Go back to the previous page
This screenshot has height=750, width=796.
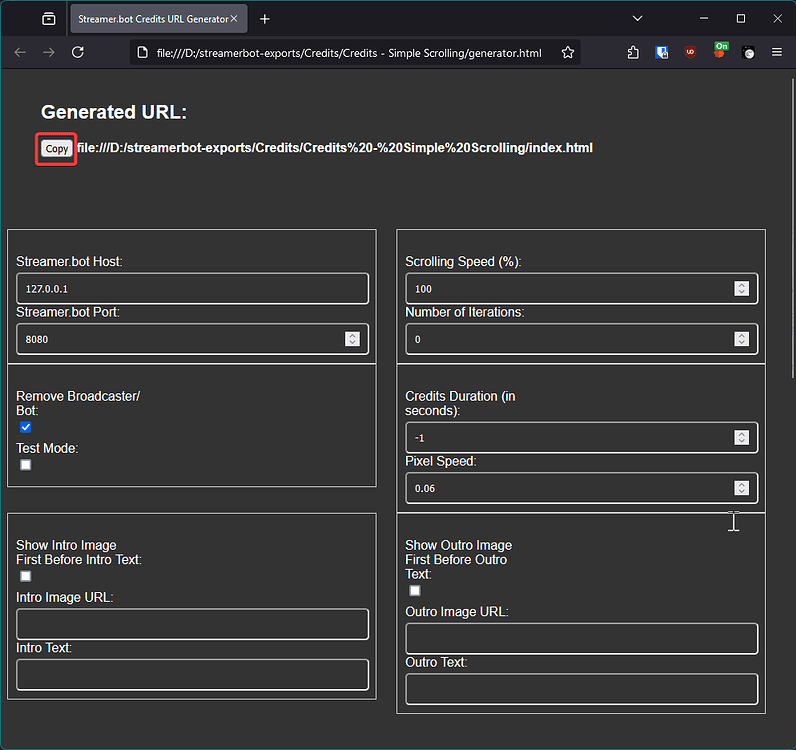(20, 52)
